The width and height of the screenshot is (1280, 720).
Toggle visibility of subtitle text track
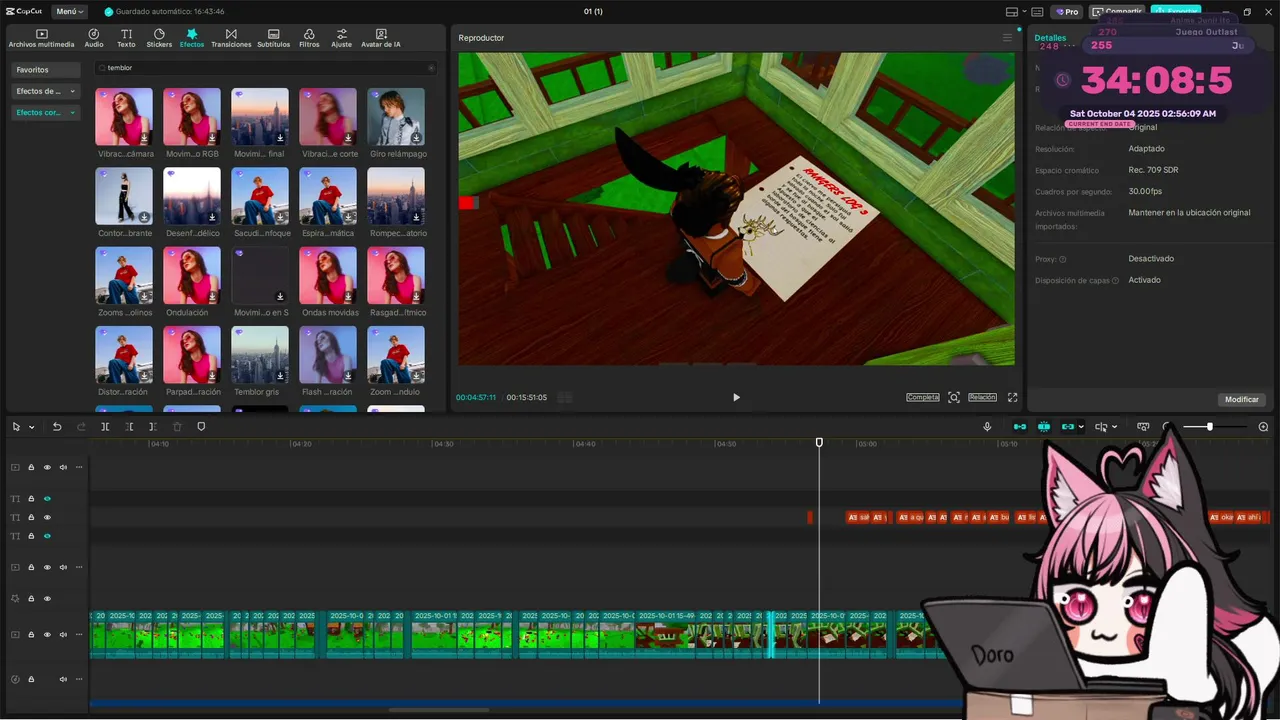coord(47,517)
